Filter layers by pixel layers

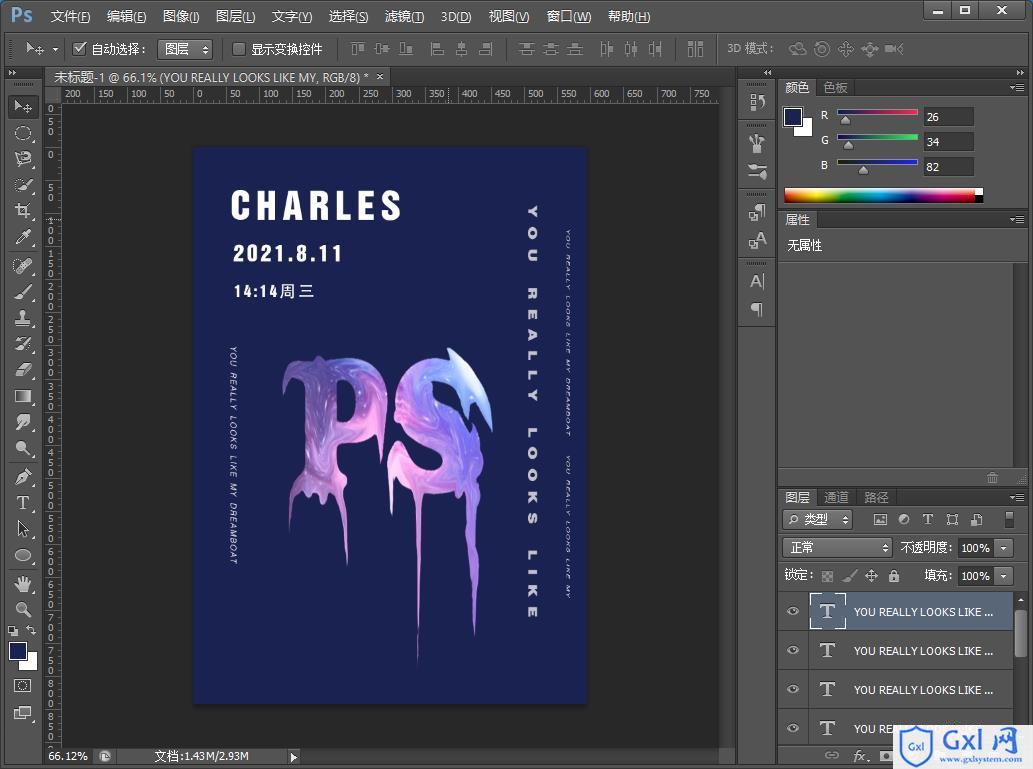coord(879,519)
